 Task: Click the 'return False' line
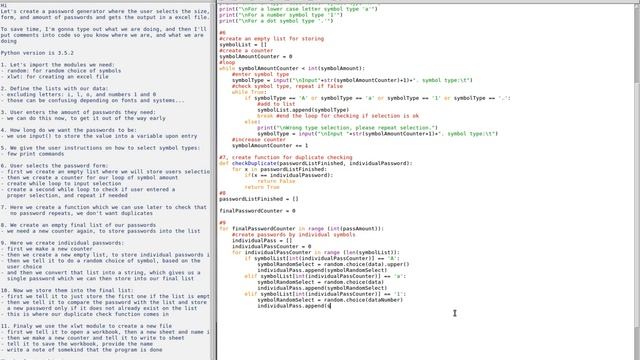[x=276, y=181]
